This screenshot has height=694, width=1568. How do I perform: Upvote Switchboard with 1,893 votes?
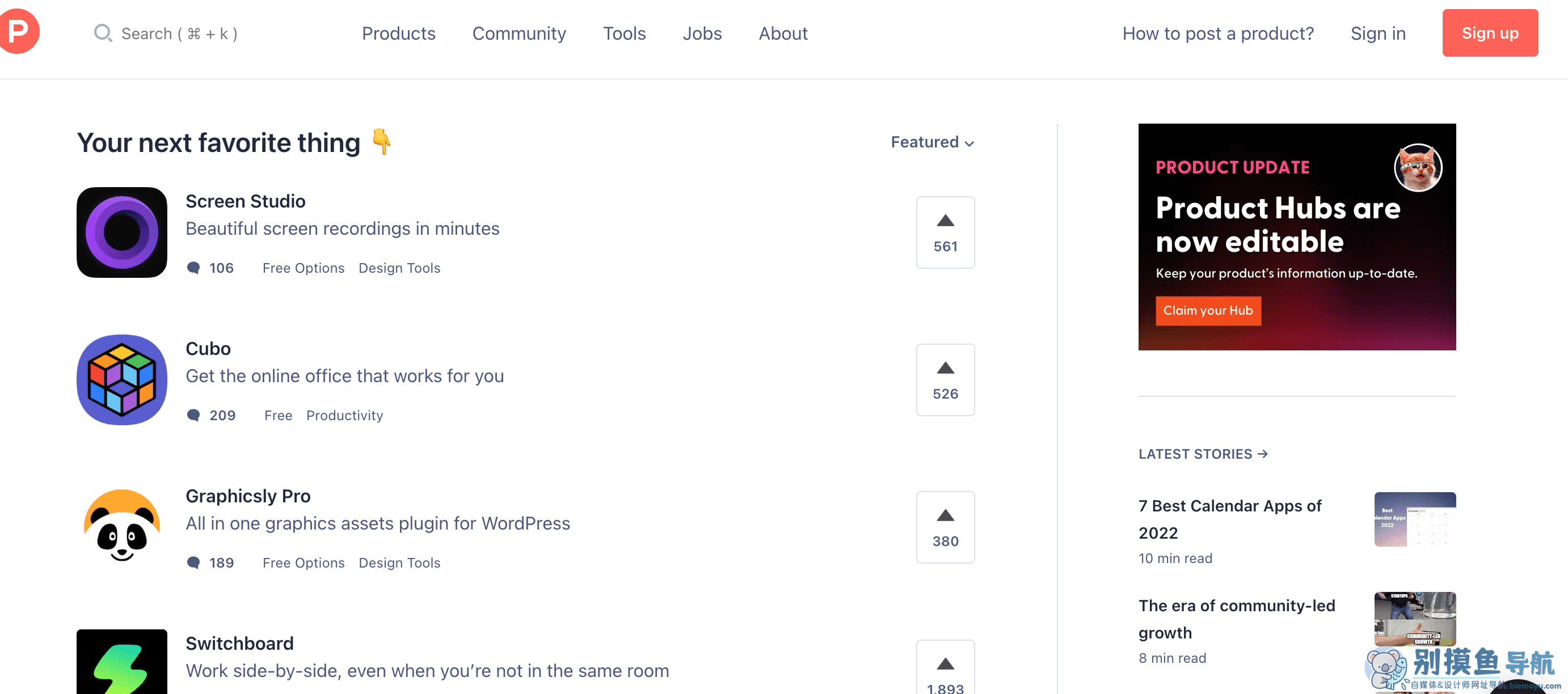point(945,667)
